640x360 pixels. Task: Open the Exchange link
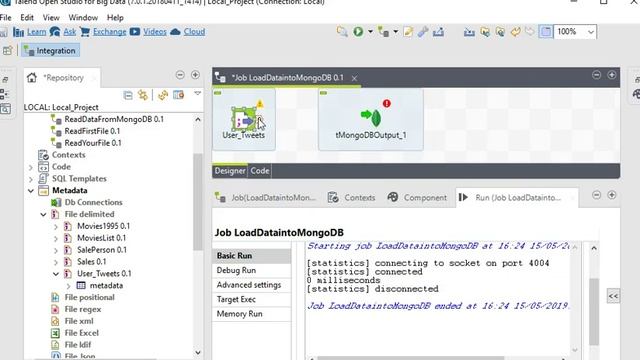[109, 31]
